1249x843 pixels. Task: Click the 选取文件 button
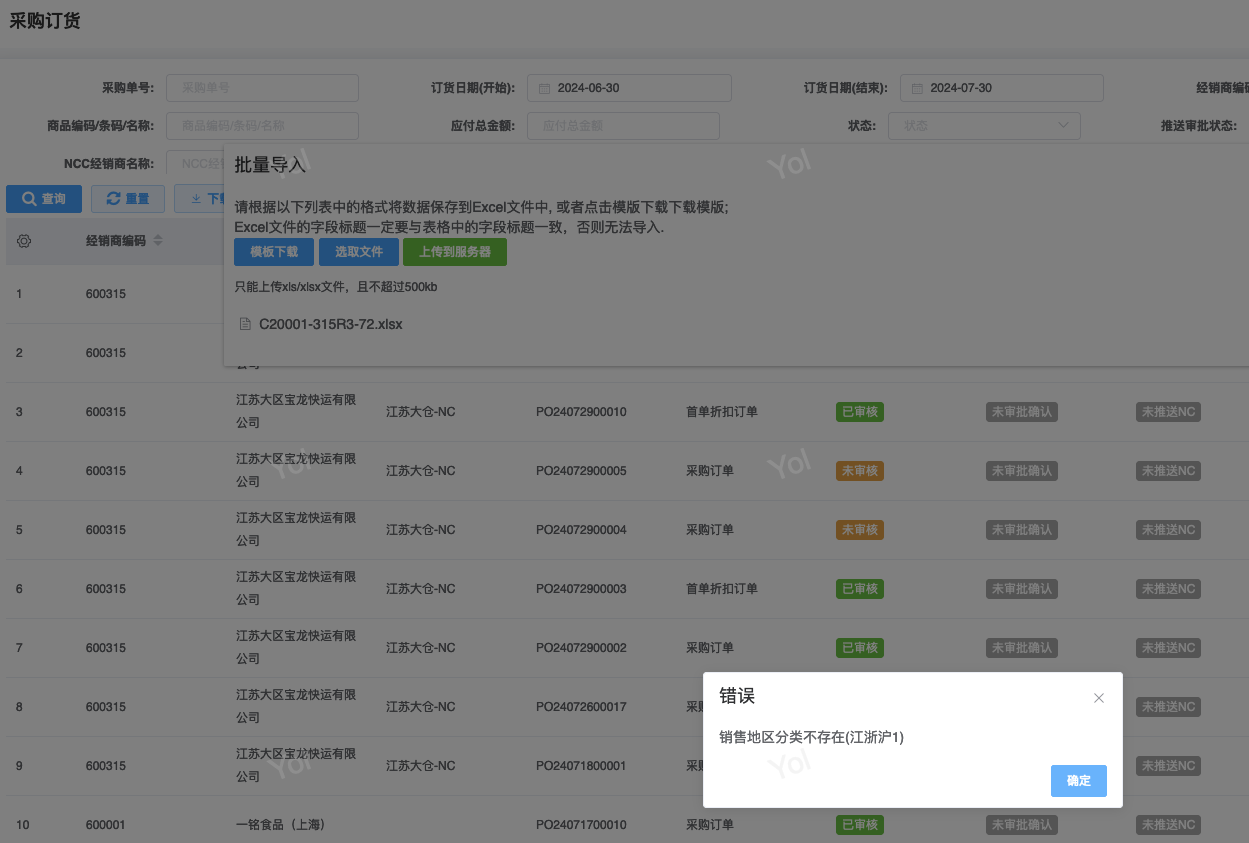tap(358, 252)
